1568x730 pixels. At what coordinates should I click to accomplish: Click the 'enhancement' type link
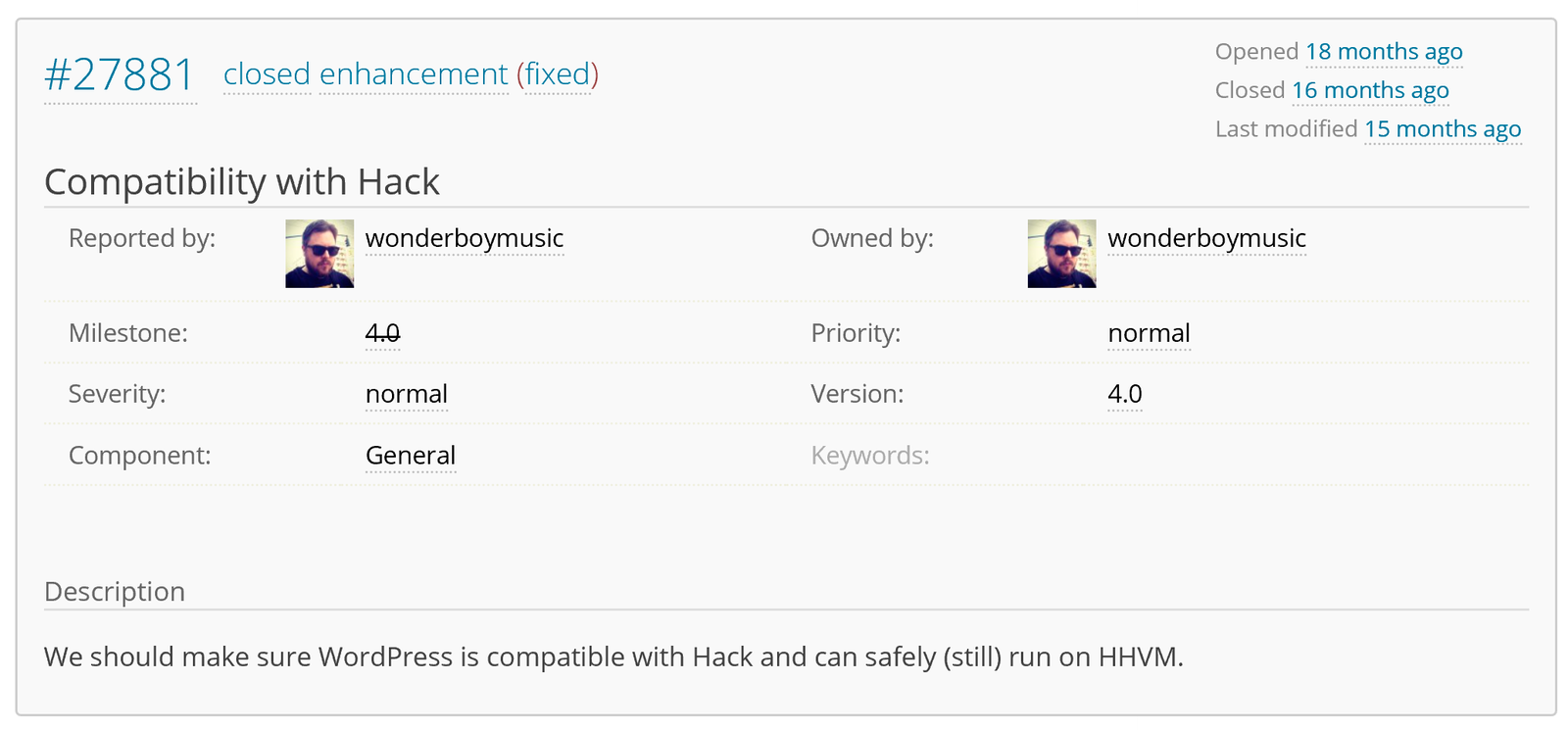(414, 74)
